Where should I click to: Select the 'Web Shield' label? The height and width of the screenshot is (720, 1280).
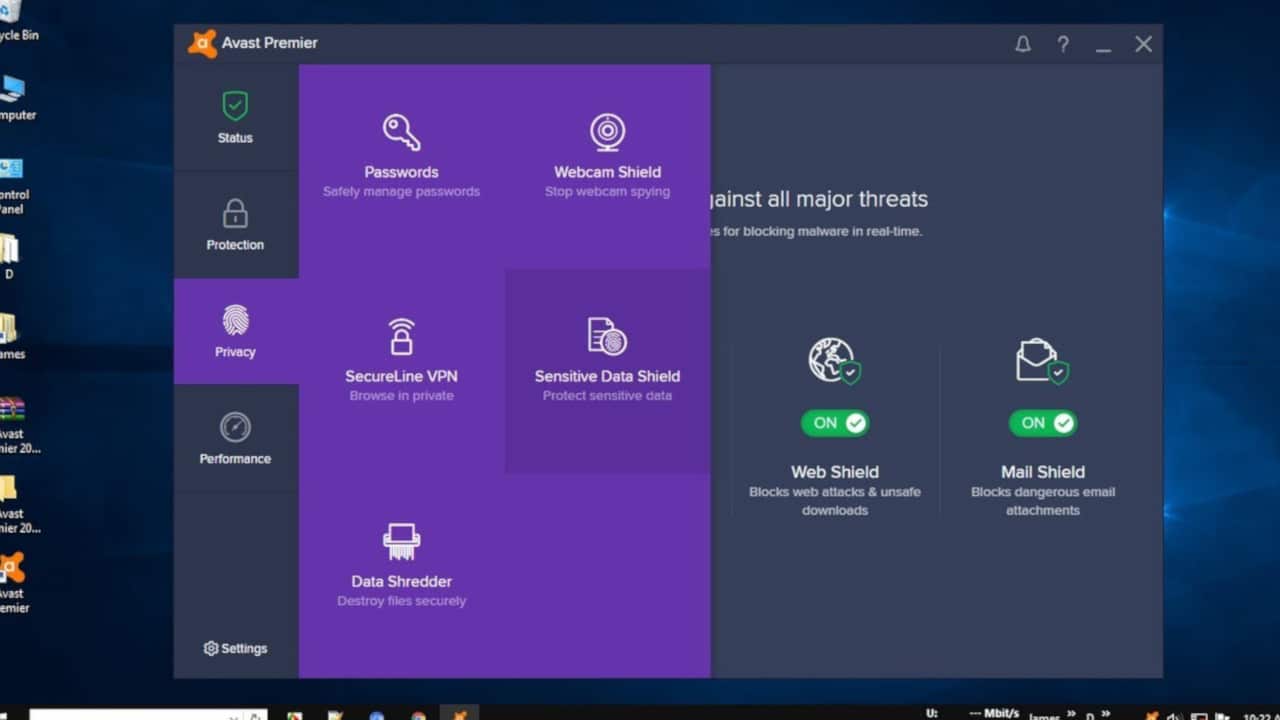point(835,472)
